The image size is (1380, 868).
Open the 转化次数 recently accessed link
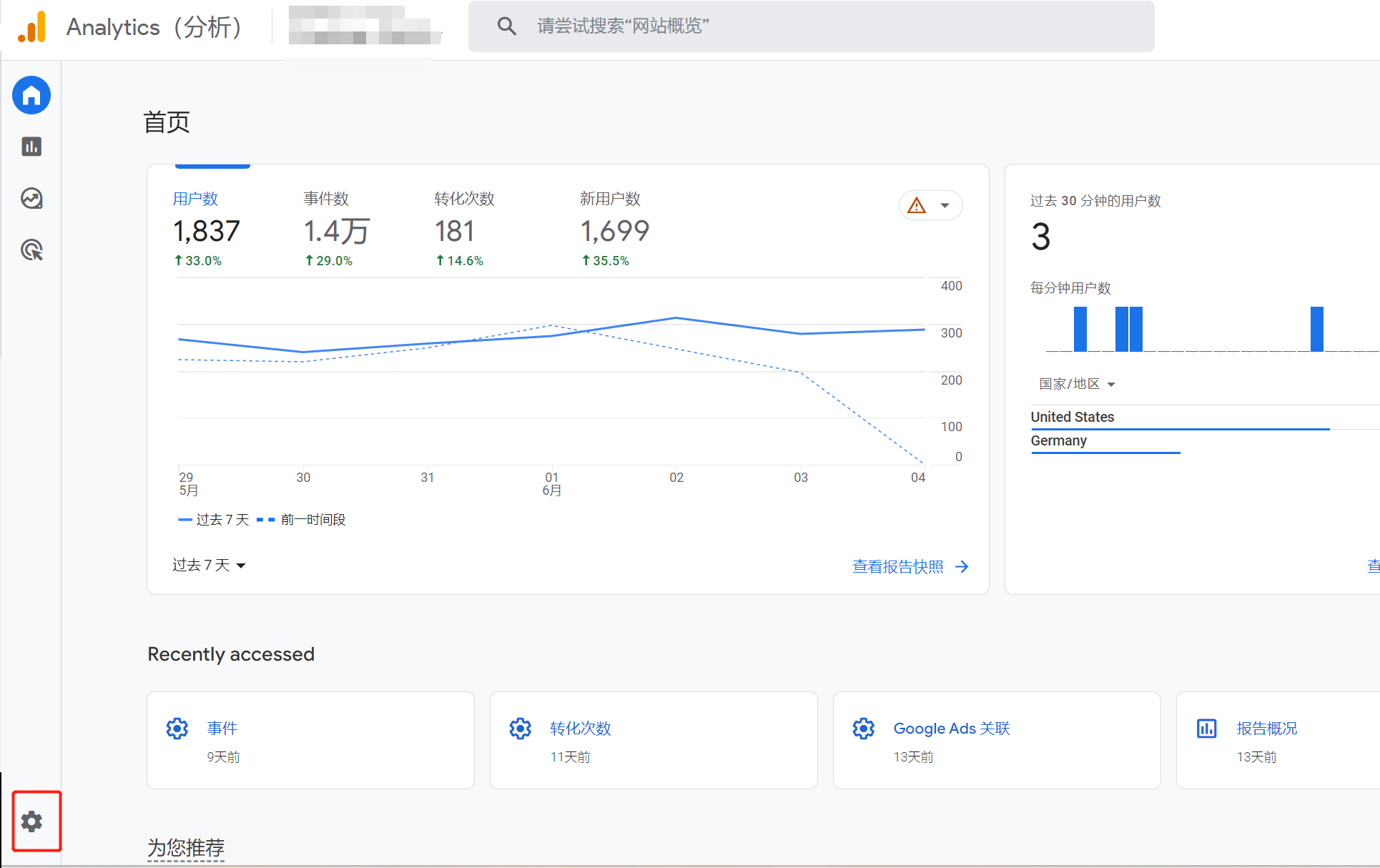(581, 728)
